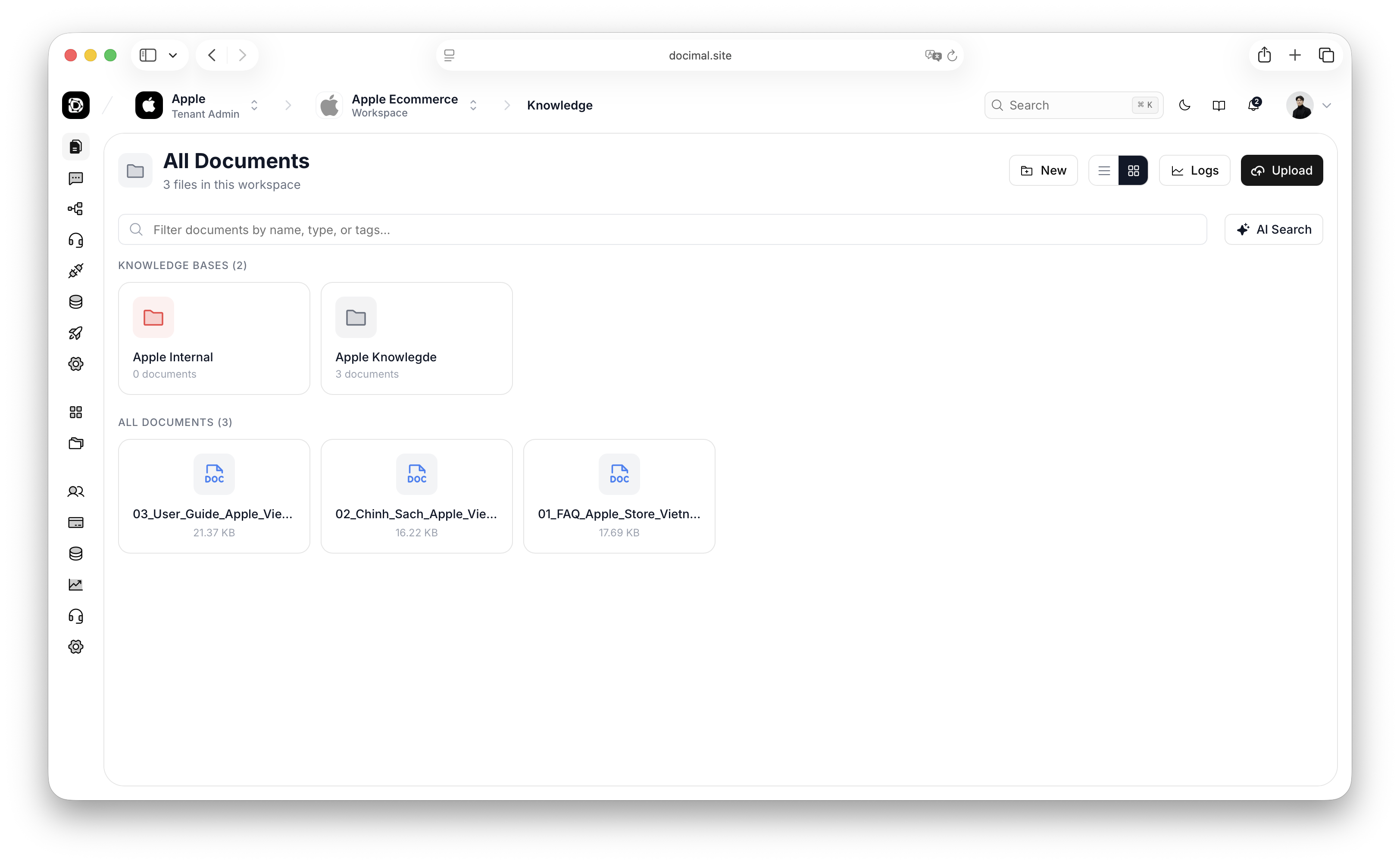Click the users team sidebar icon
This screenshot has width=1400, height=864.
(x=75, y=491)
